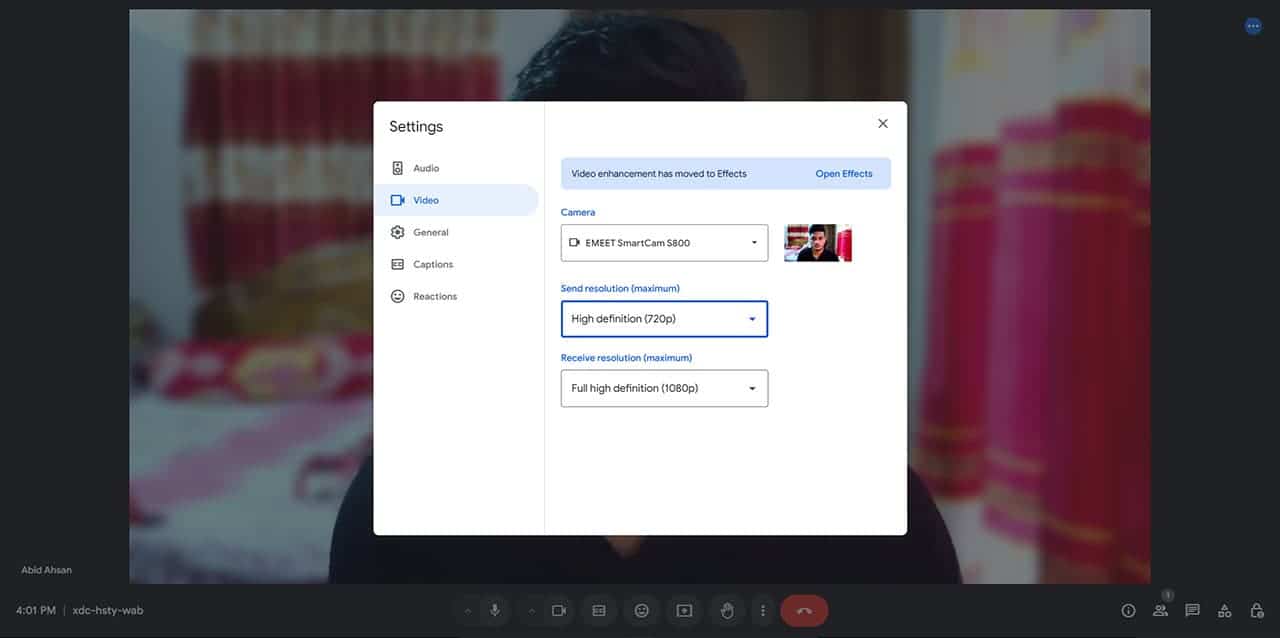Screen dimensions: 1280x638
Task: Open the meeting details info icon
Action: click(x=1128, y=611)
